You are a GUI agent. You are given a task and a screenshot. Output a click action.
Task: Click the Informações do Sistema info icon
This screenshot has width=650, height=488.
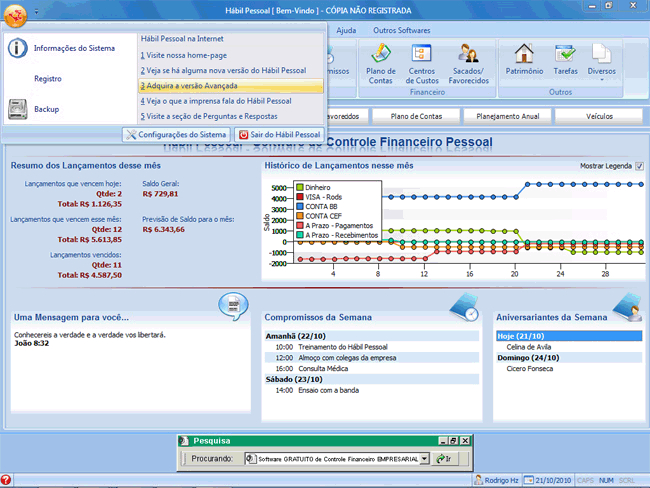(x=19, y=48)
